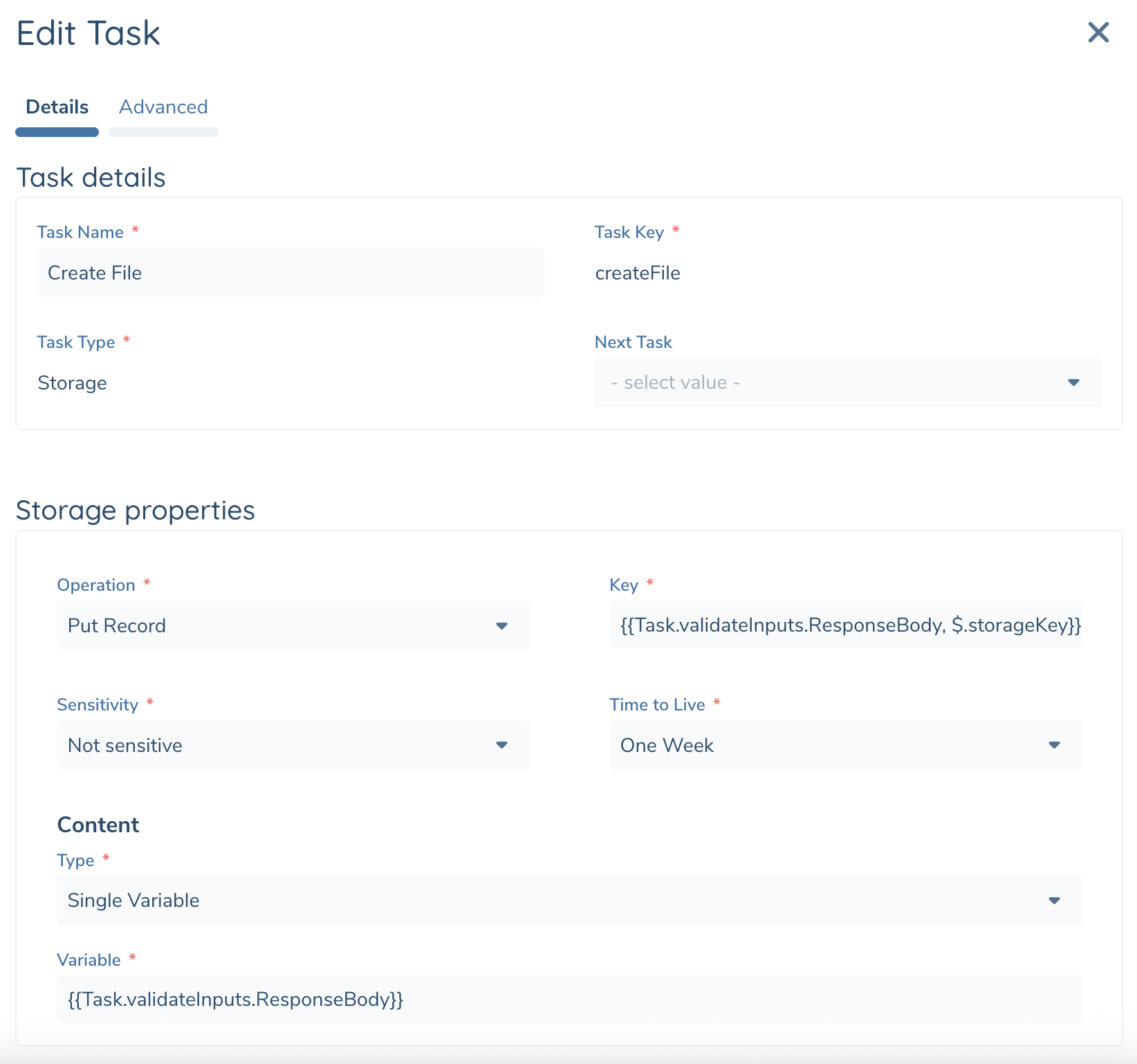Click the Type dropdown chevron icon
Screen dimensions: 1137x1064
(1054, 901)
